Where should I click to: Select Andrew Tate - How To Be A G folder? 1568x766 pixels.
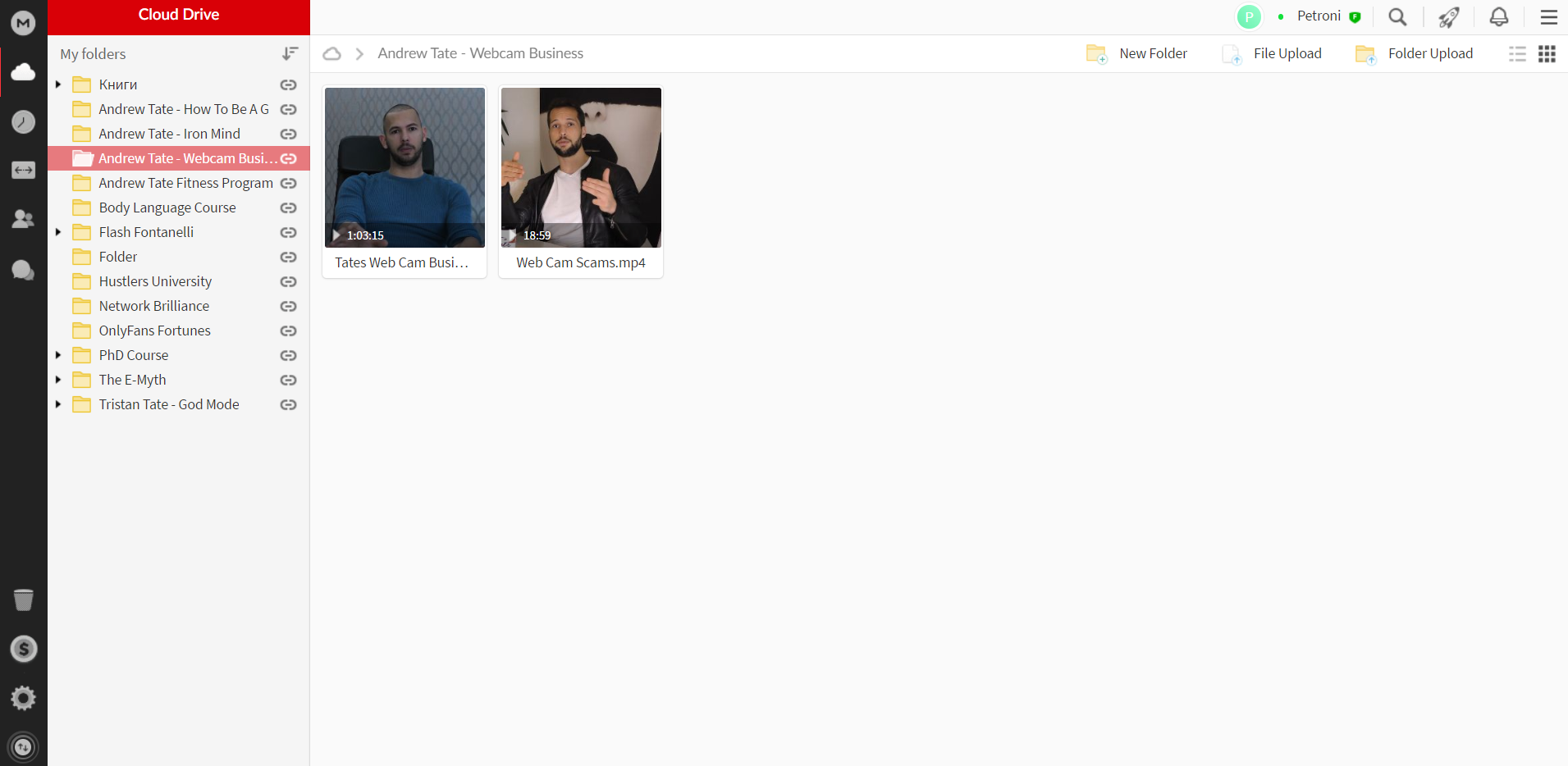click(x=179, y=109)
